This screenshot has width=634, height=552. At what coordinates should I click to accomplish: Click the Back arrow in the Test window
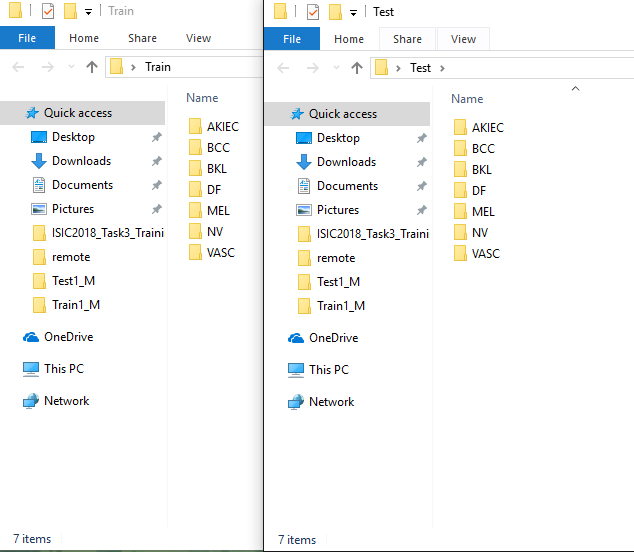click(283, 68)
